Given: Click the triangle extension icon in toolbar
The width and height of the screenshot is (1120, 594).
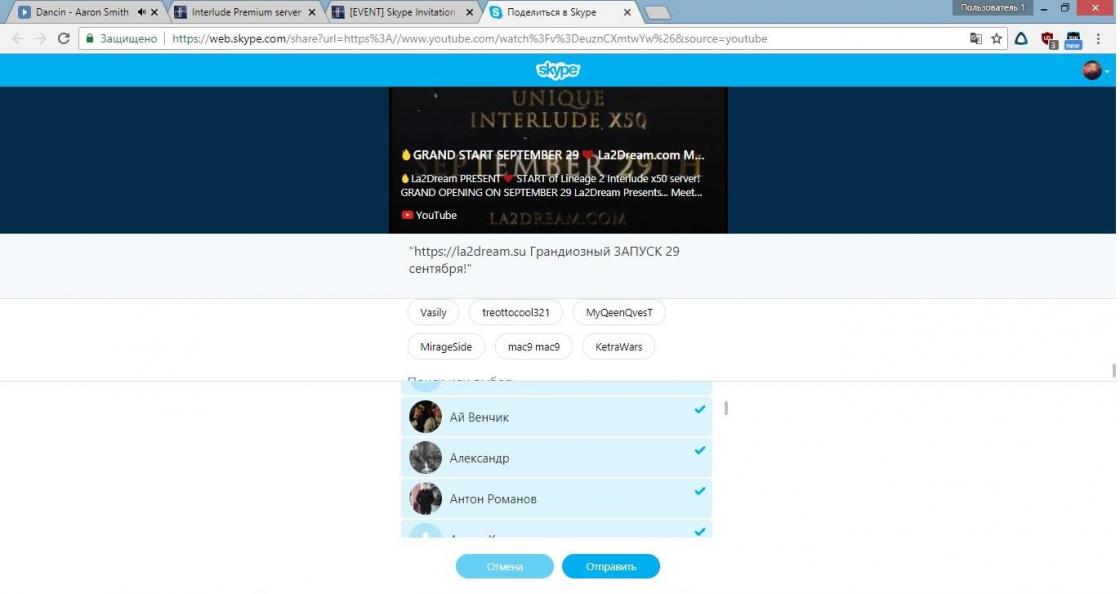Looking at the screenshot, I should (x=1021, y=39).
